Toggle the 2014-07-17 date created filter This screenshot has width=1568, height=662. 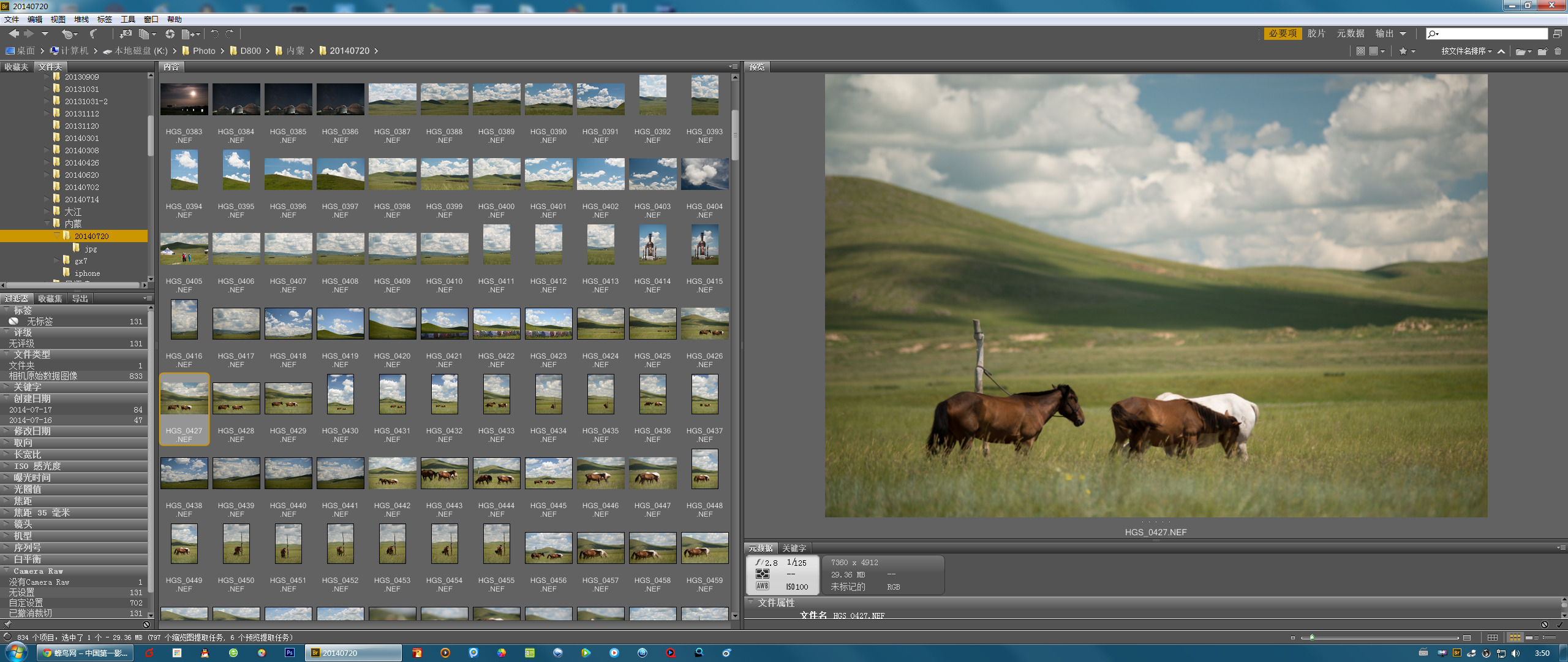coord(74,409)
